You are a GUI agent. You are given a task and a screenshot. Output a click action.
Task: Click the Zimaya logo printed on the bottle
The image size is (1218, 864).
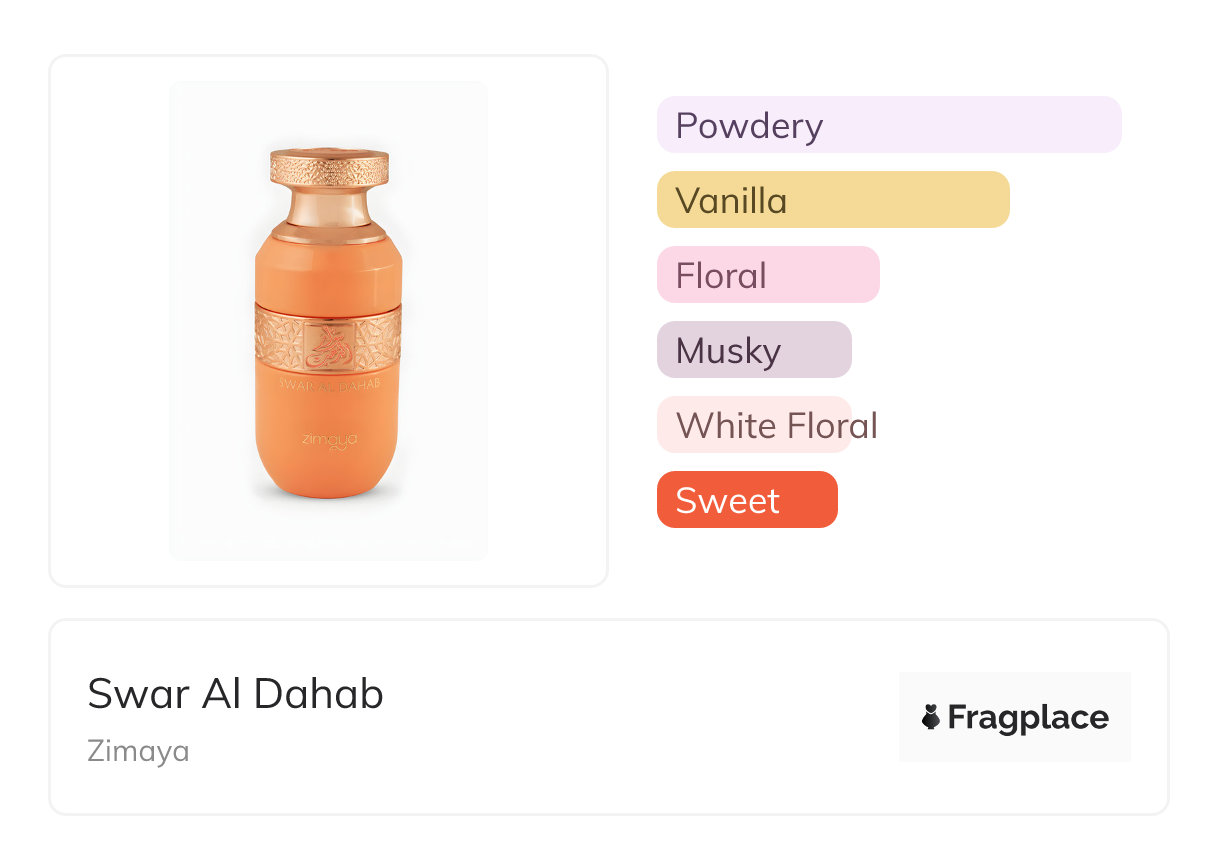pos(329,439)
